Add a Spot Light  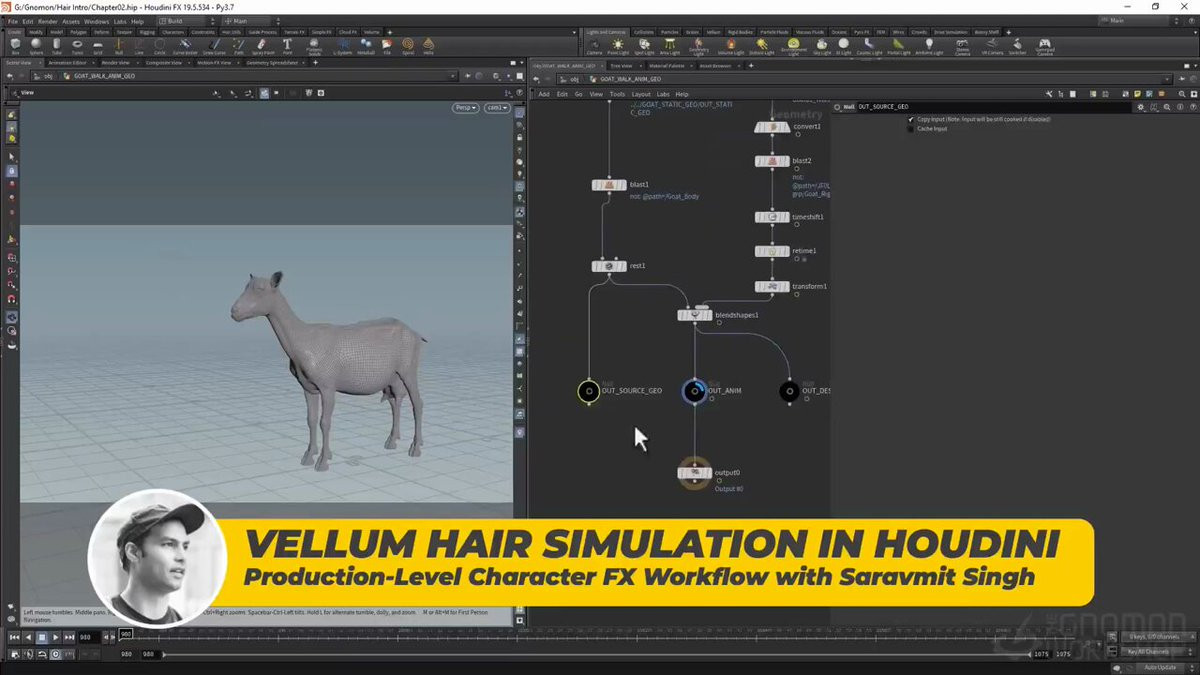644,46
